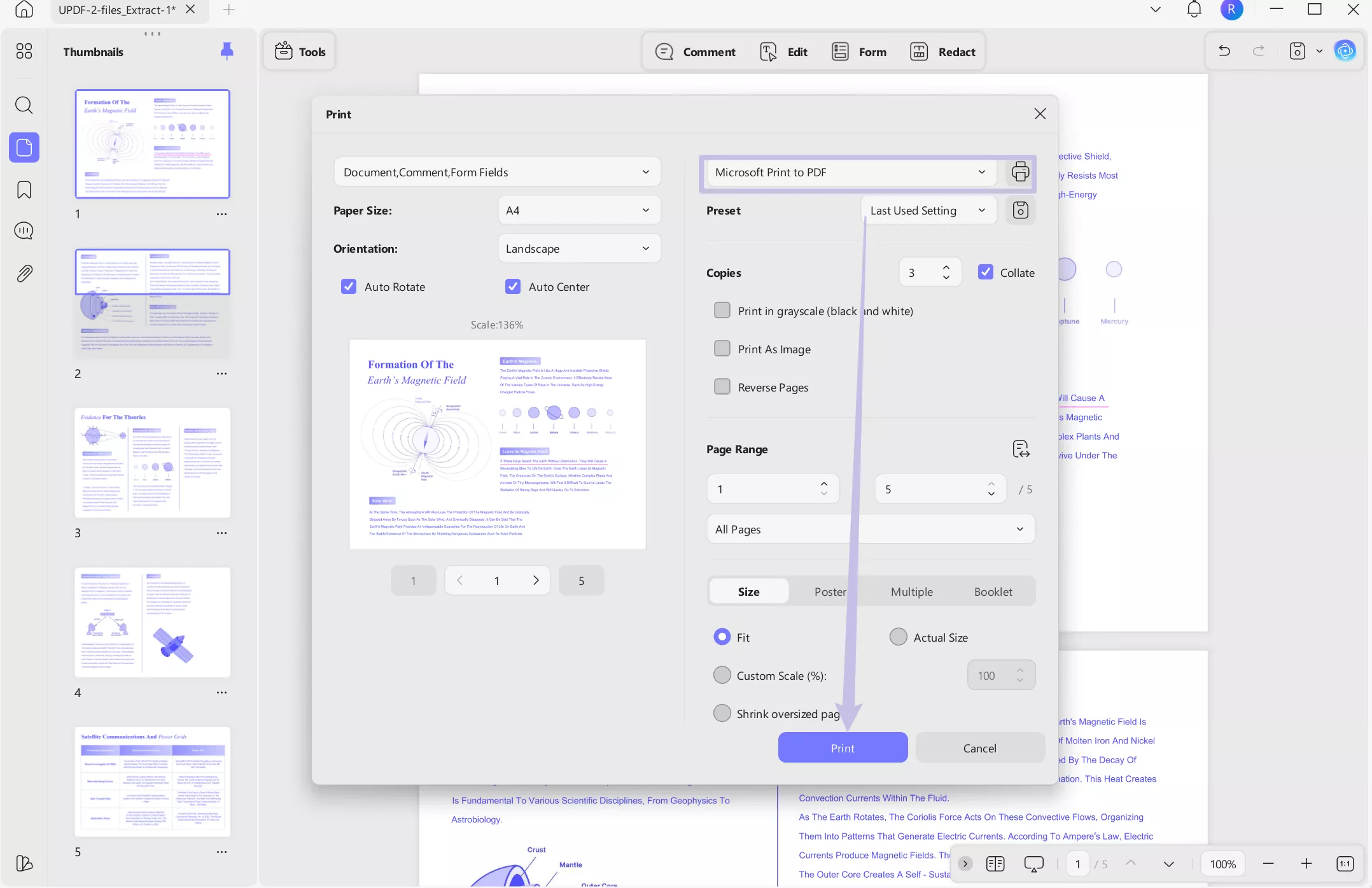Expand the All Pages dropdown

coord(870,529)
